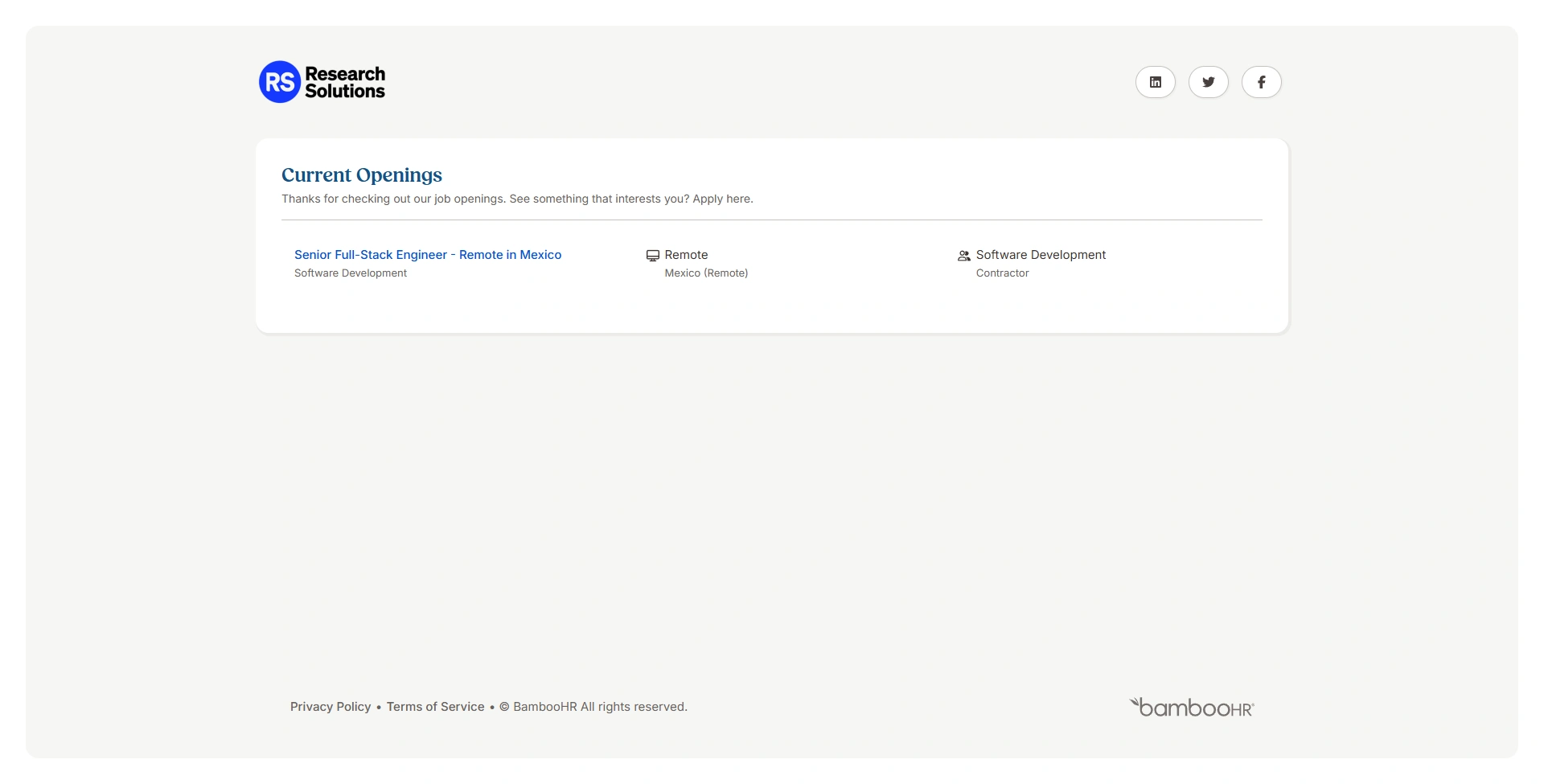
Task: Open the LinkedIn social icon
Action: 1155,82
